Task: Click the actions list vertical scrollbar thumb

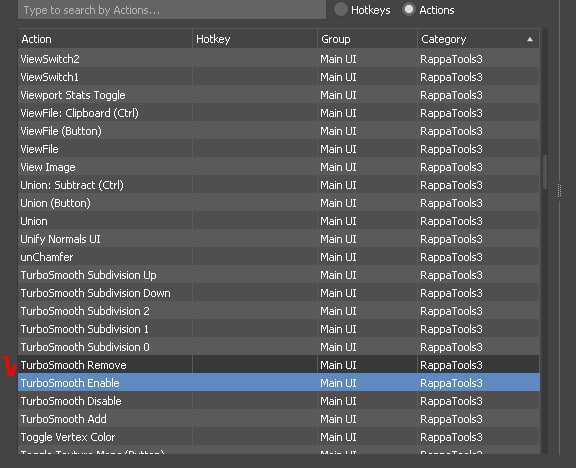Action: pyautogui.click(x=545, y=173)
